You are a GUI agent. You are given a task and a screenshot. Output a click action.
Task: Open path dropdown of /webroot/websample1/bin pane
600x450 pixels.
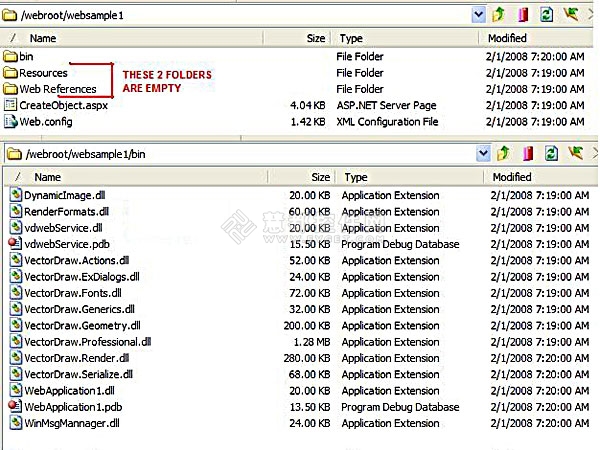point(483,154)
